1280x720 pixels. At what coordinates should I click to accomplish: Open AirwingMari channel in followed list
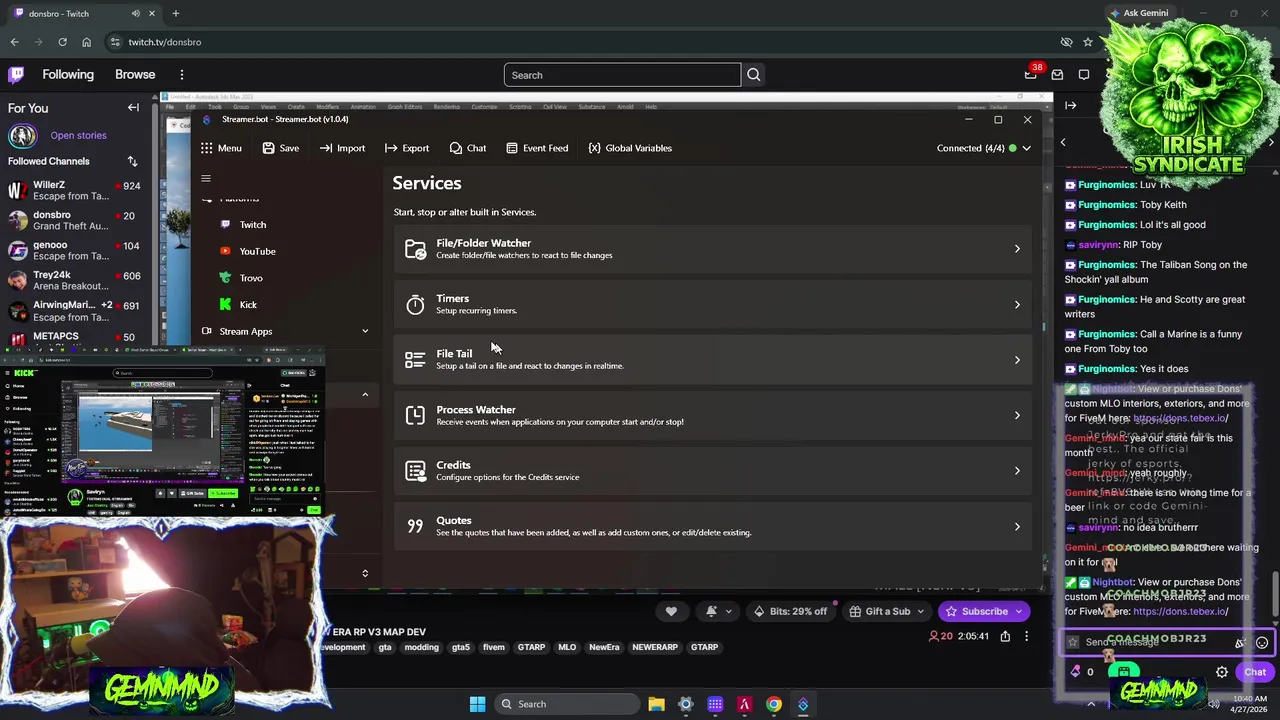click(74, 310)
